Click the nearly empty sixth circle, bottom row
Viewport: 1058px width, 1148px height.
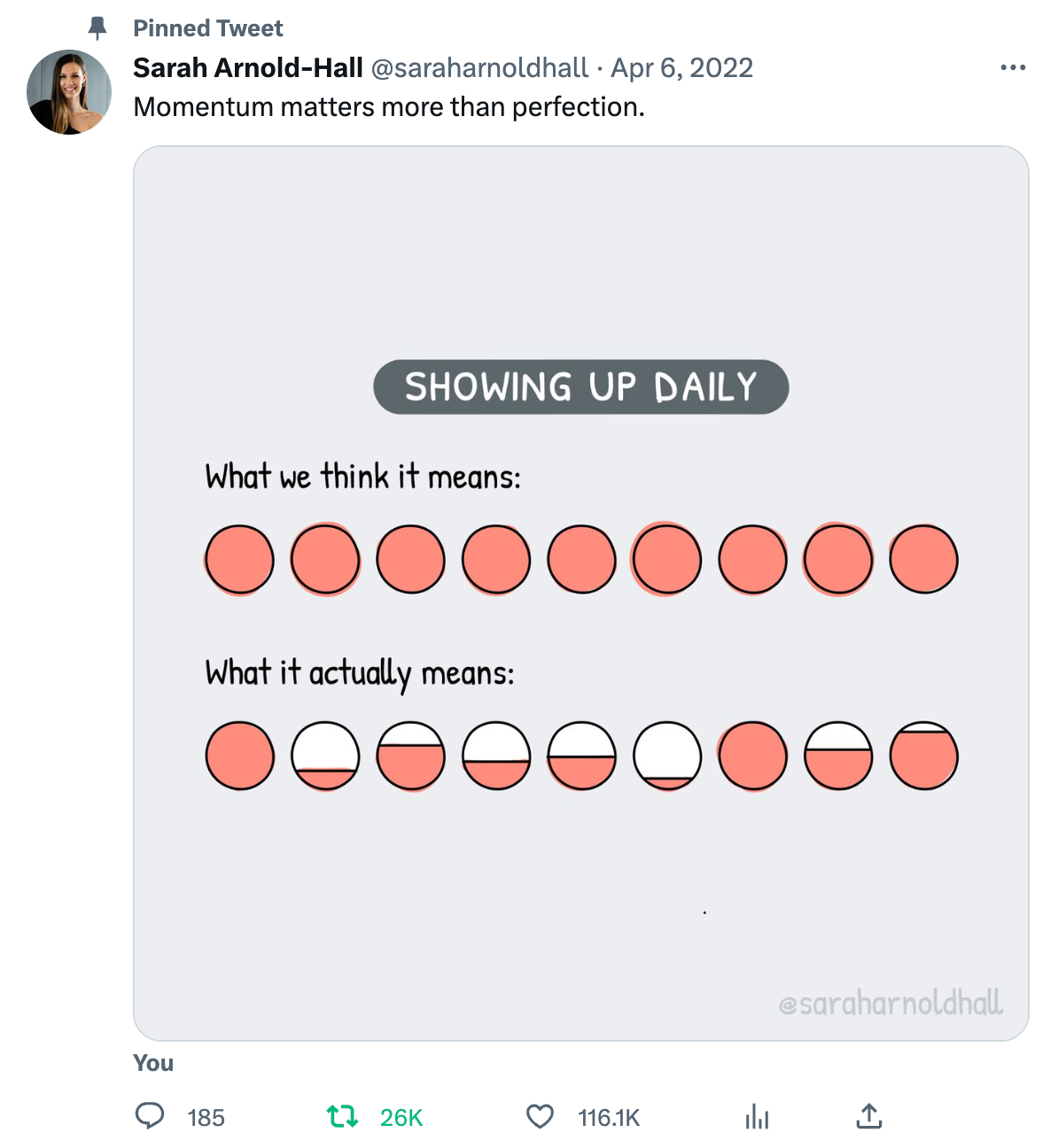(667, 756)
